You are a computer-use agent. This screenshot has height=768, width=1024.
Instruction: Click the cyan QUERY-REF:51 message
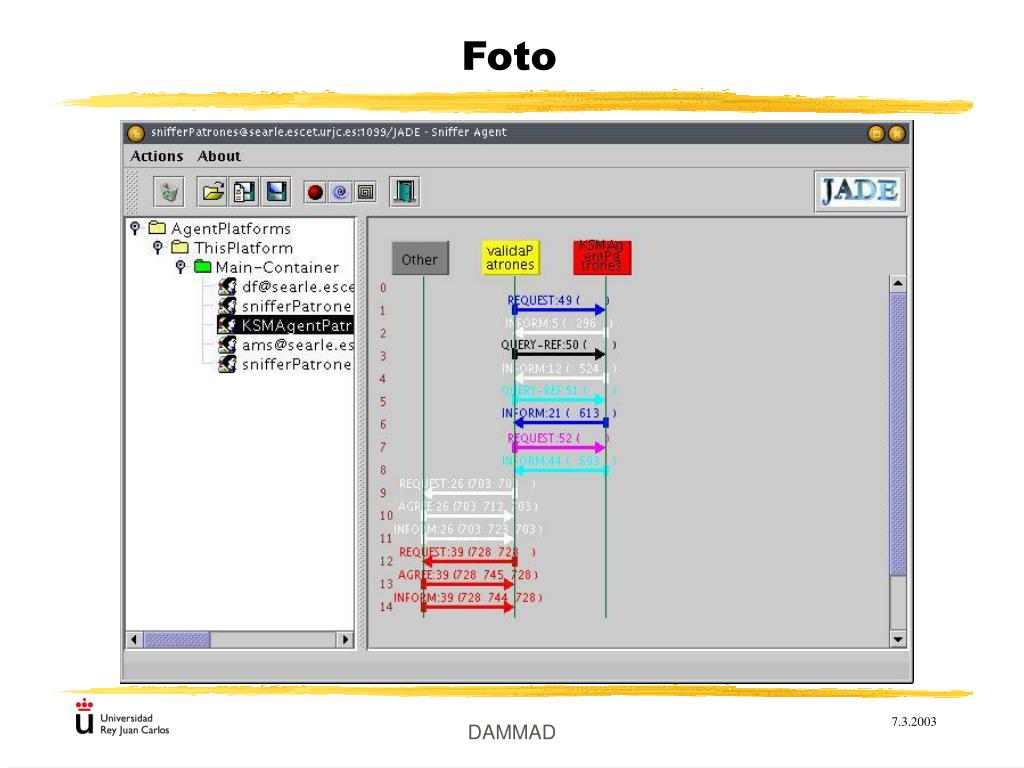point(560,400)
